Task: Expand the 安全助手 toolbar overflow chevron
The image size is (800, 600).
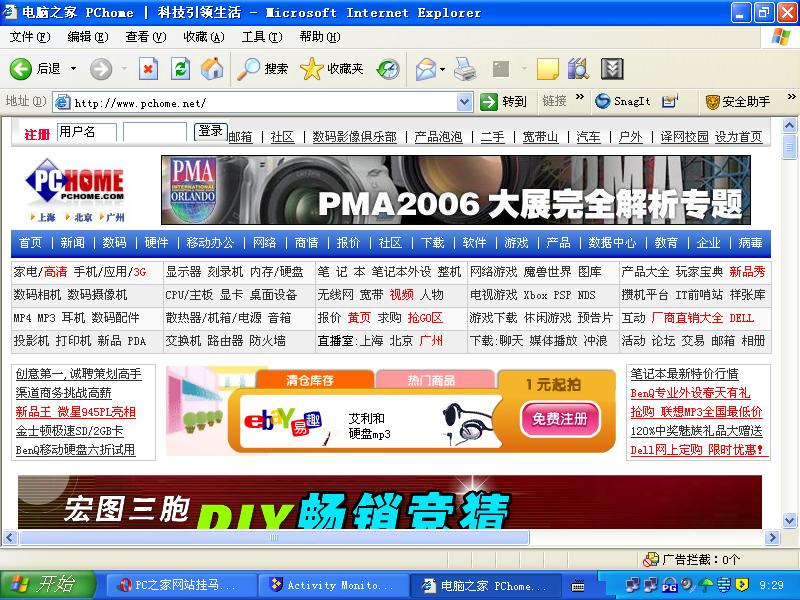Action: (791, 96)
